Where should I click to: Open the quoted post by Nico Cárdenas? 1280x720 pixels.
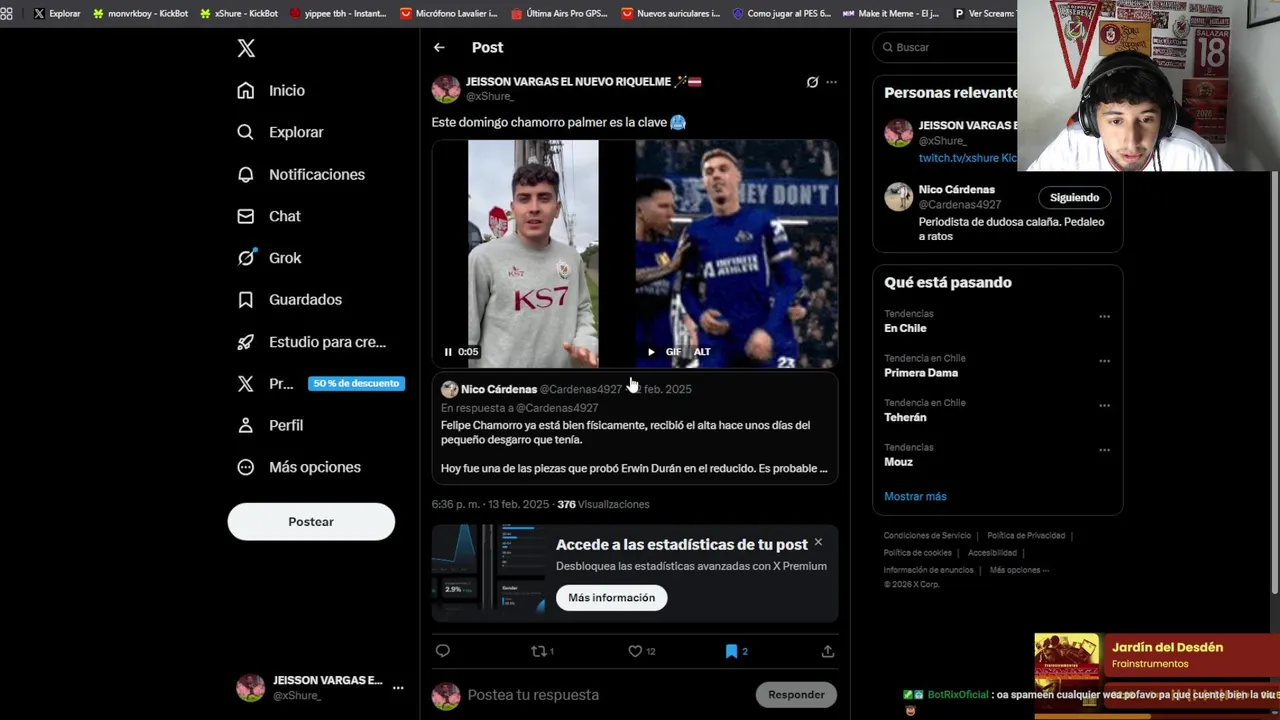[635, 428]
